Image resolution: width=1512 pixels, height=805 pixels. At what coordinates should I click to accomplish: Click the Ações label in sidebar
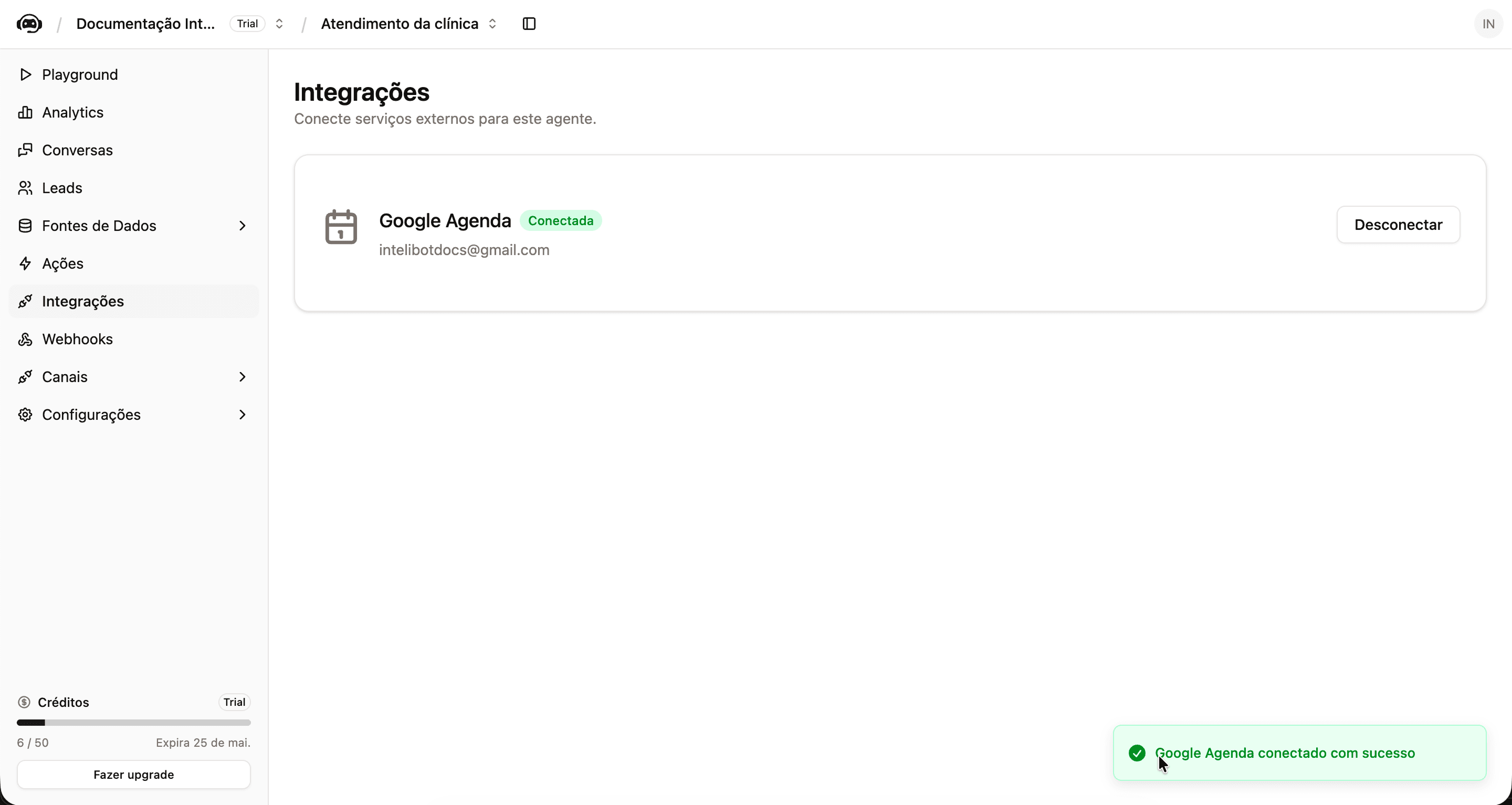[63, 263]
